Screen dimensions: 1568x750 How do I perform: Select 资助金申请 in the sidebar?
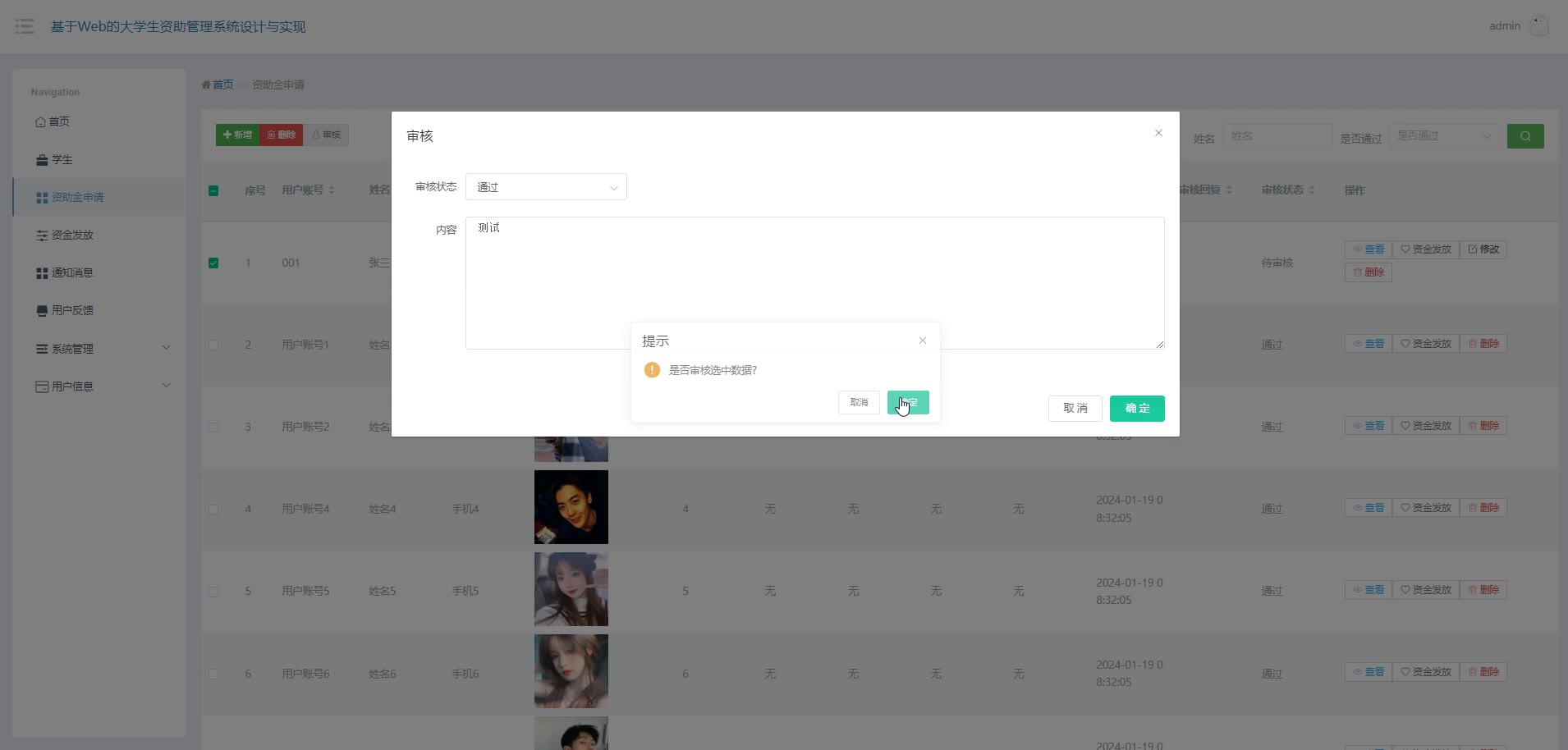pyautogui.click(x=99, y=197)
